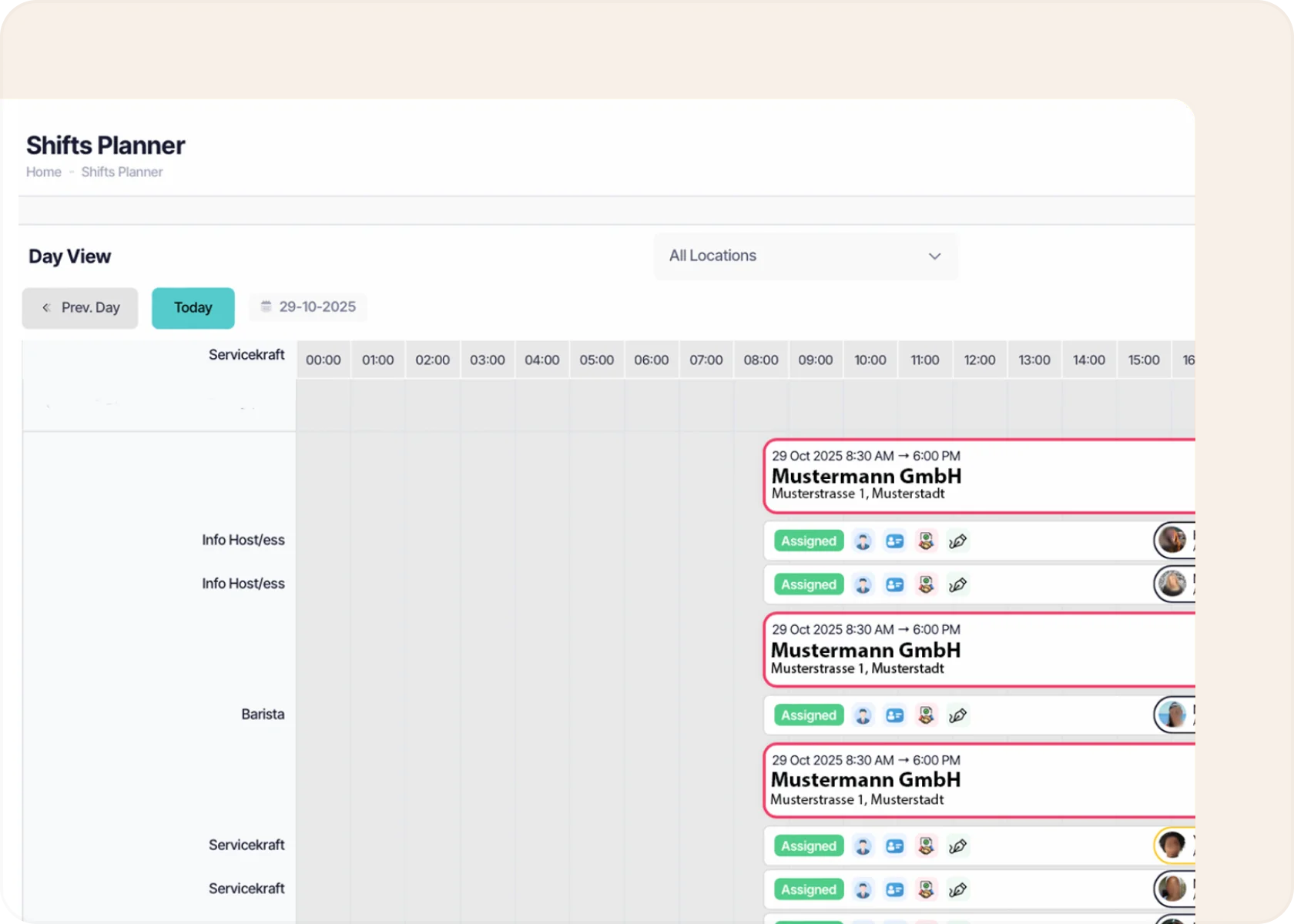
Task: Select the handshake contract icon in the Servicekraft row with the yellow-ringed avatar
Action: pyautogui.click(x=926, y=846)
